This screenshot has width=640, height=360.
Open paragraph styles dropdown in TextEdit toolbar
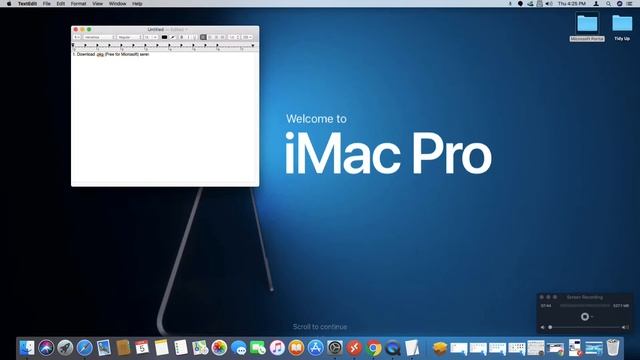click(77, 37)
